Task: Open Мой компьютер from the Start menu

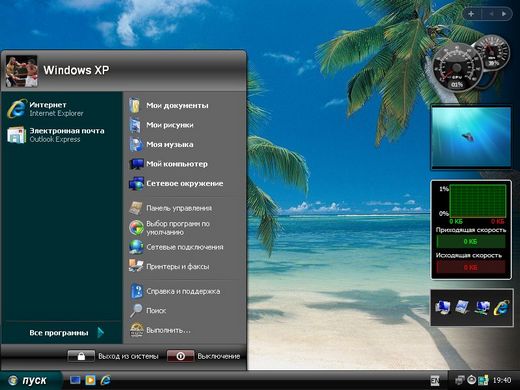Action: 177,164
